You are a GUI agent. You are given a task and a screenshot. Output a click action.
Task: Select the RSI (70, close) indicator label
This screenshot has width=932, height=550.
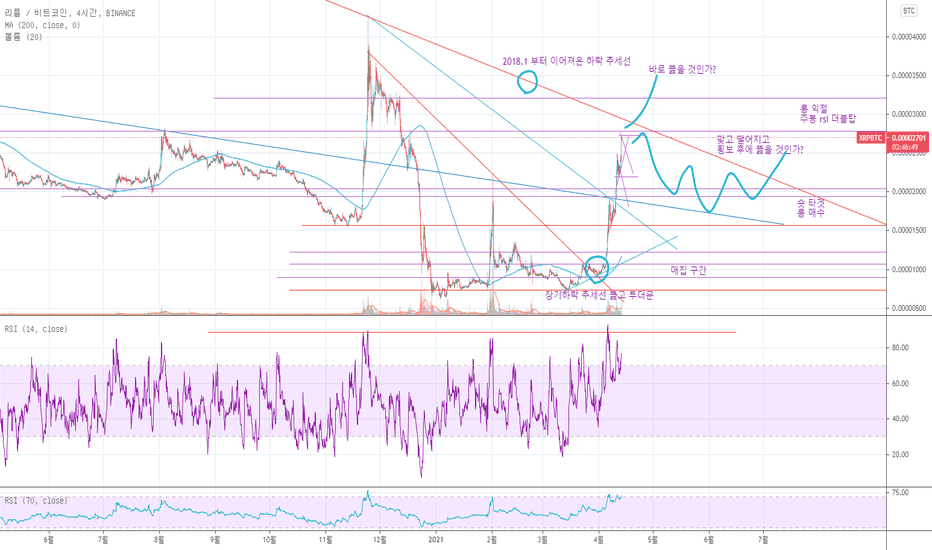(36, 501)
